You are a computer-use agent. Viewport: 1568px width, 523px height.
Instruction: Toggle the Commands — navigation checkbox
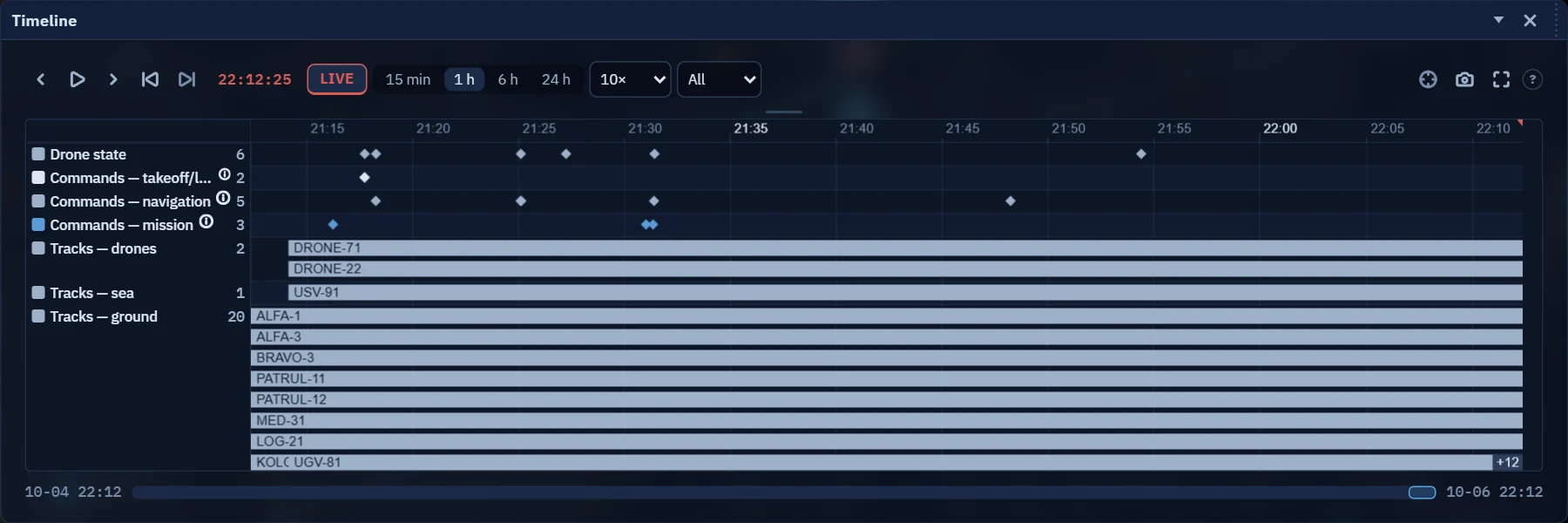38,201
